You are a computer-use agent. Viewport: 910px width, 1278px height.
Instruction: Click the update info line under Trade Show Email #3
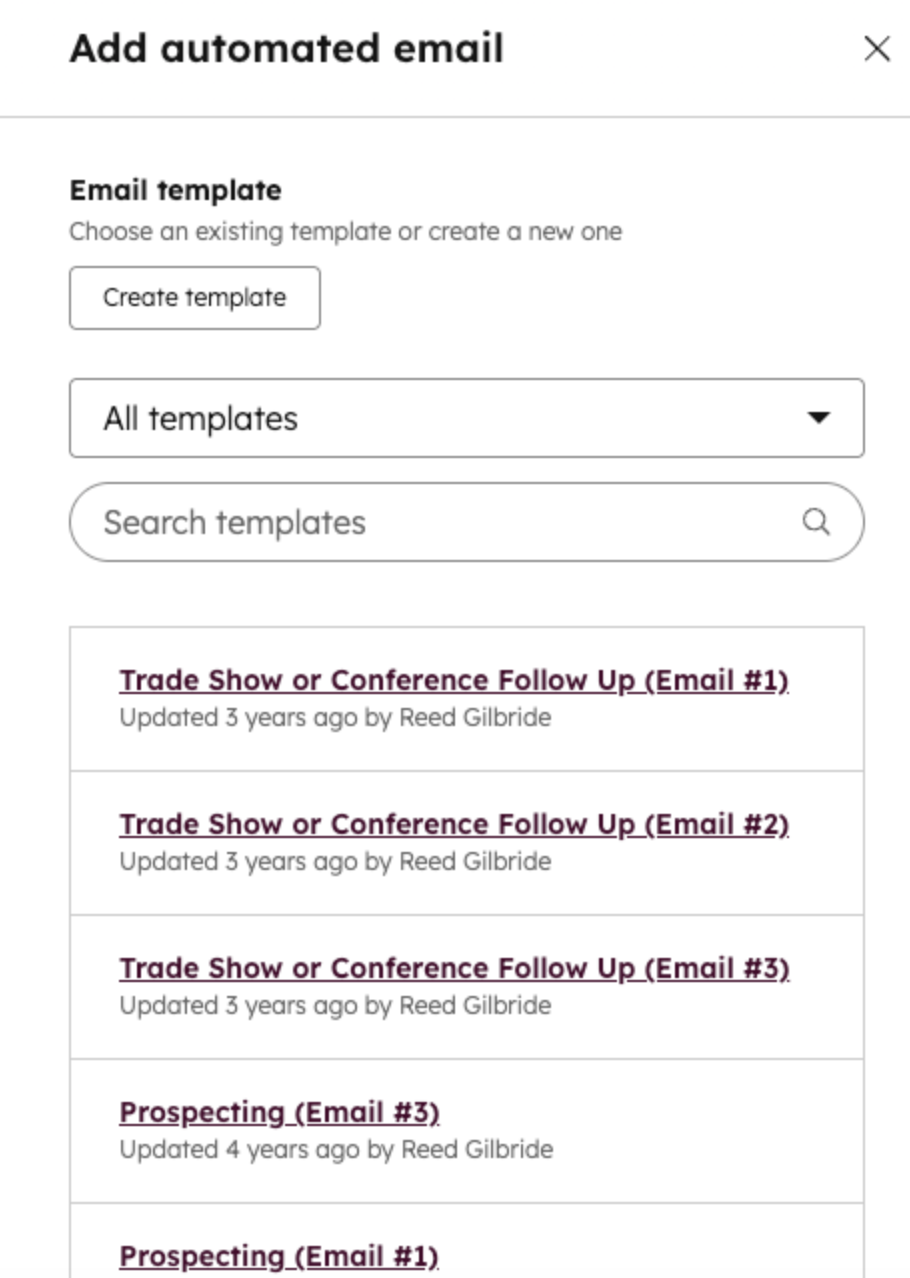click(x=335, y=1005)
